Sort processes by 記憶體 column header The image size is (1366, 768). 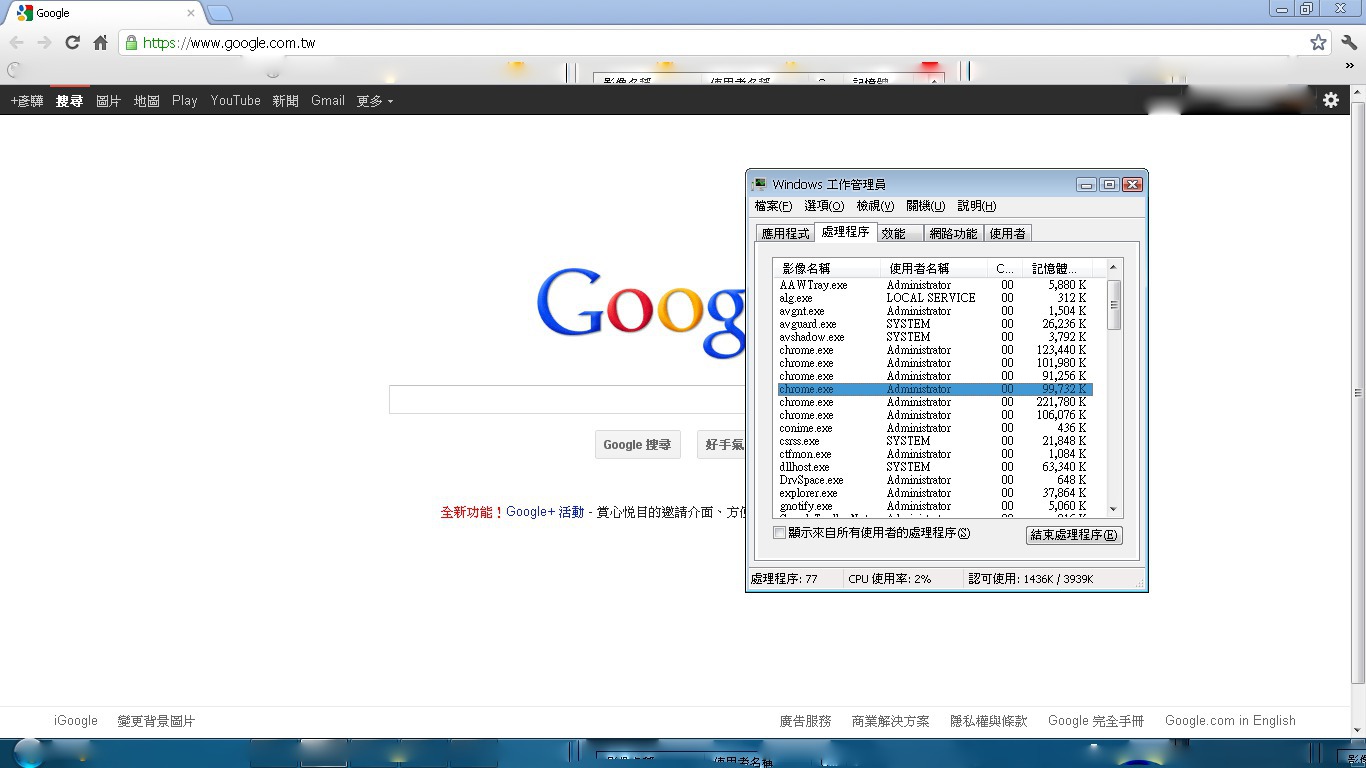1058,268
